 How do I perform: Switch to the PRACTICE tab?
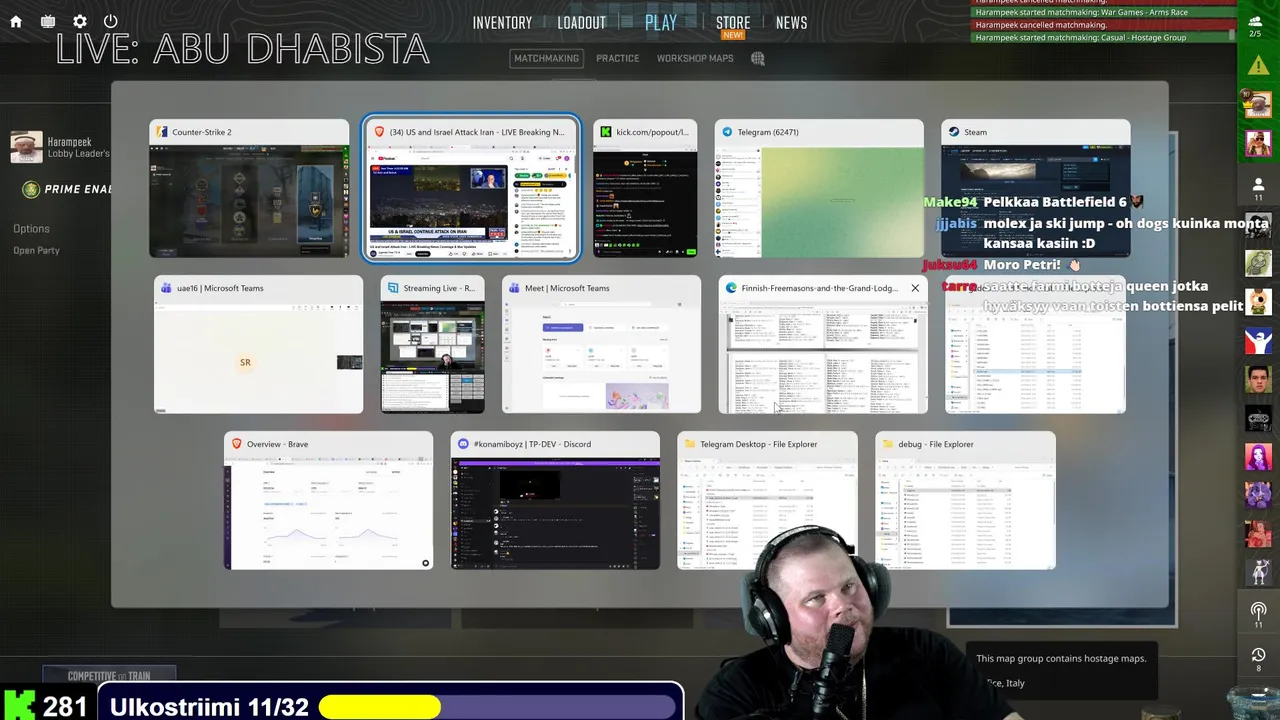617,58
